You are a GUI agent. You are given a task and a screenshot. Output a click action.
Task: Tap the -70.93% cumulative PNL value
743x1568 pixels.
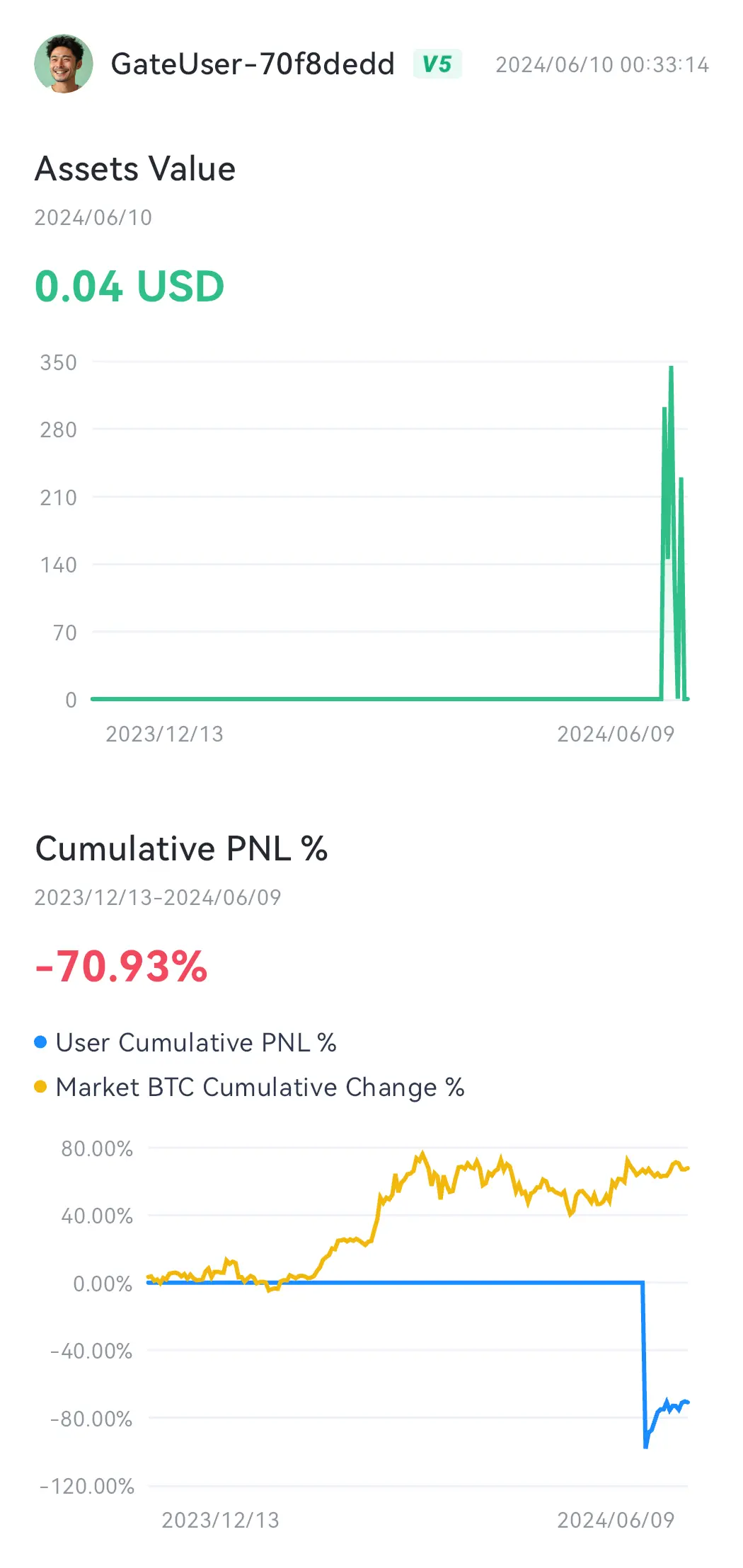[121, 967]
